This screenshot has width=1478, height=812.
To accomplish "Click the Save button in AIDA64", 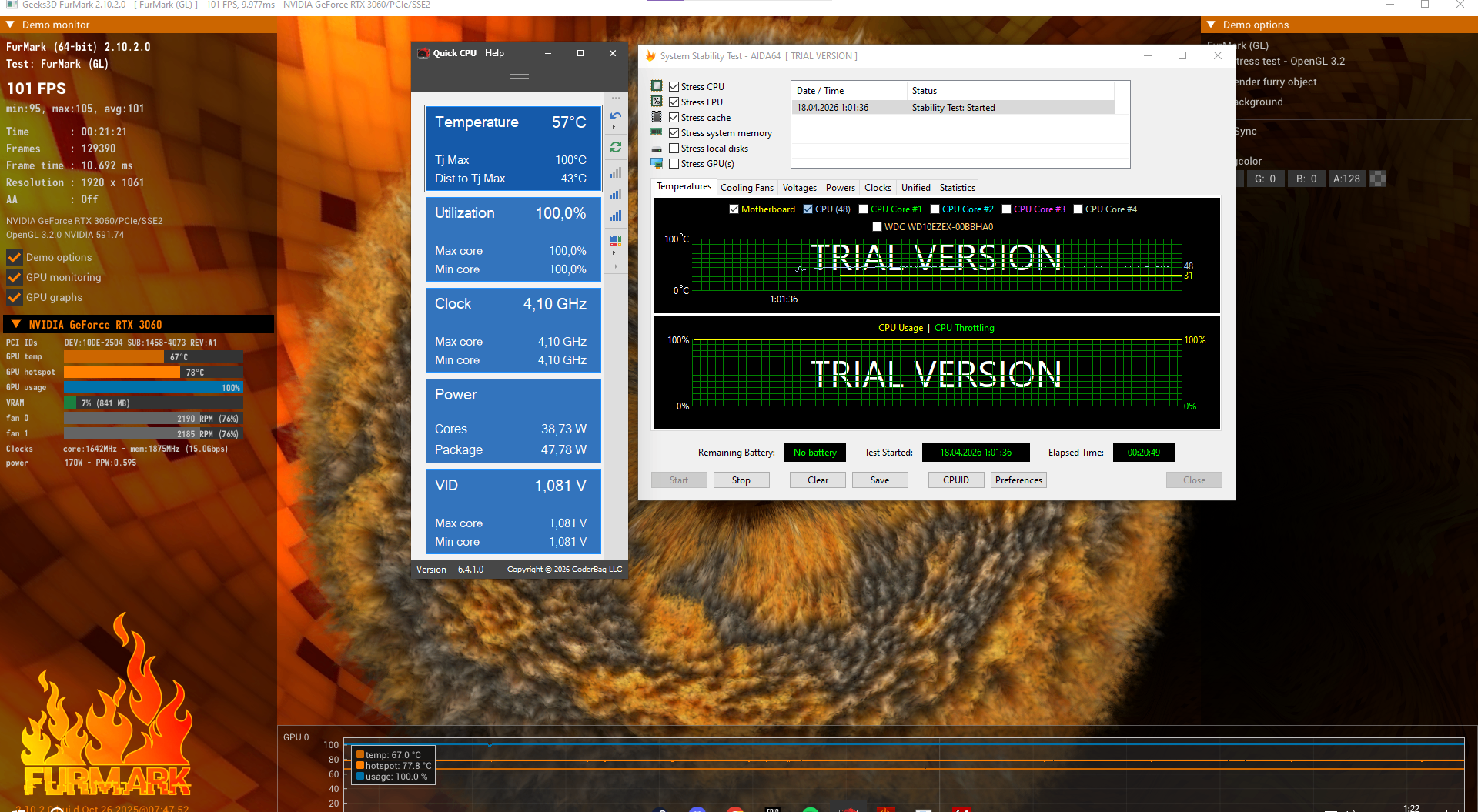I will pyautogui.click(x=880, y=480).
